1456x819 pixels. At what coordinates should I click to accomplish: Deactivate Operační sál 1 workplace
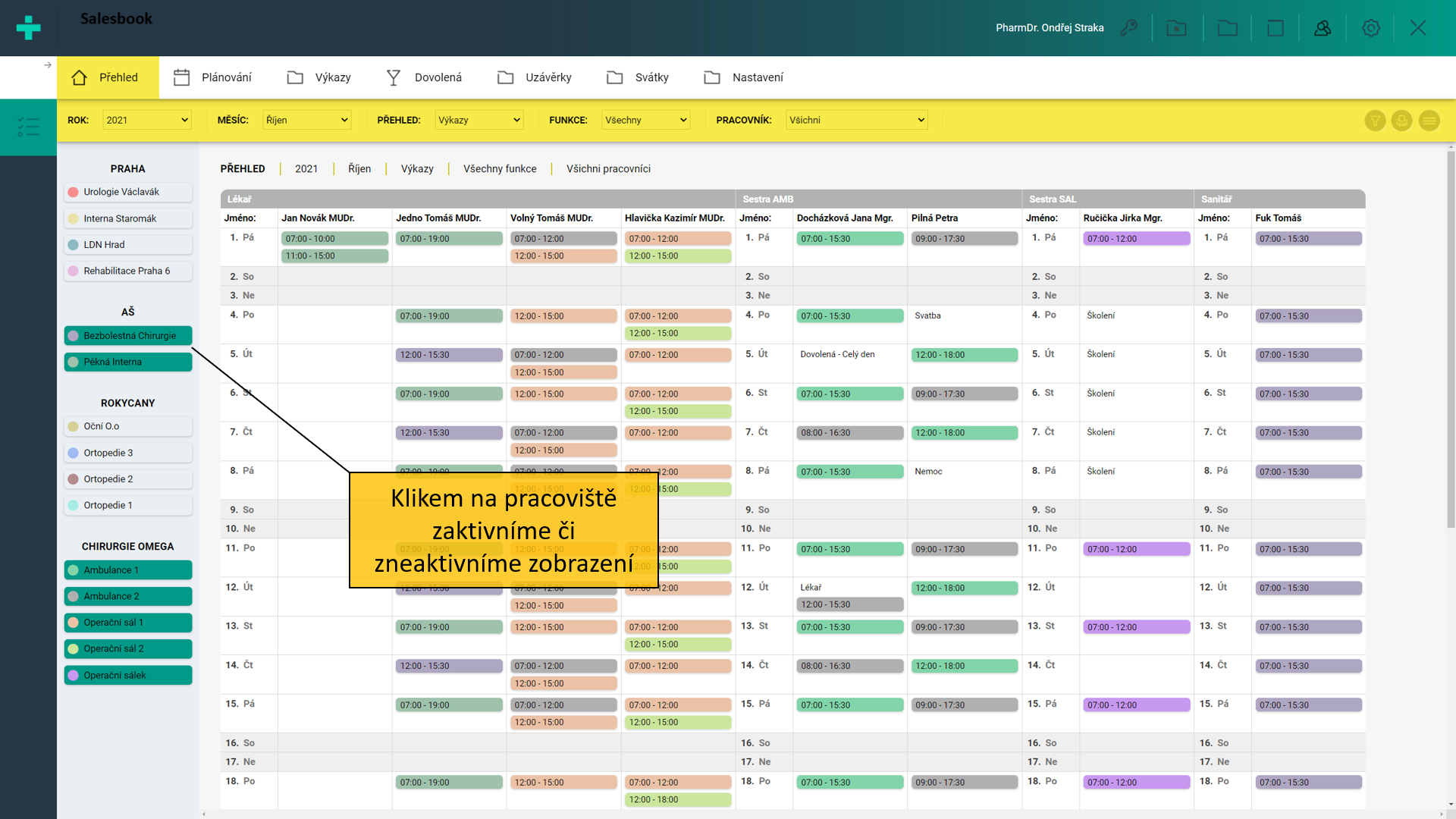[x=128, y=623]
